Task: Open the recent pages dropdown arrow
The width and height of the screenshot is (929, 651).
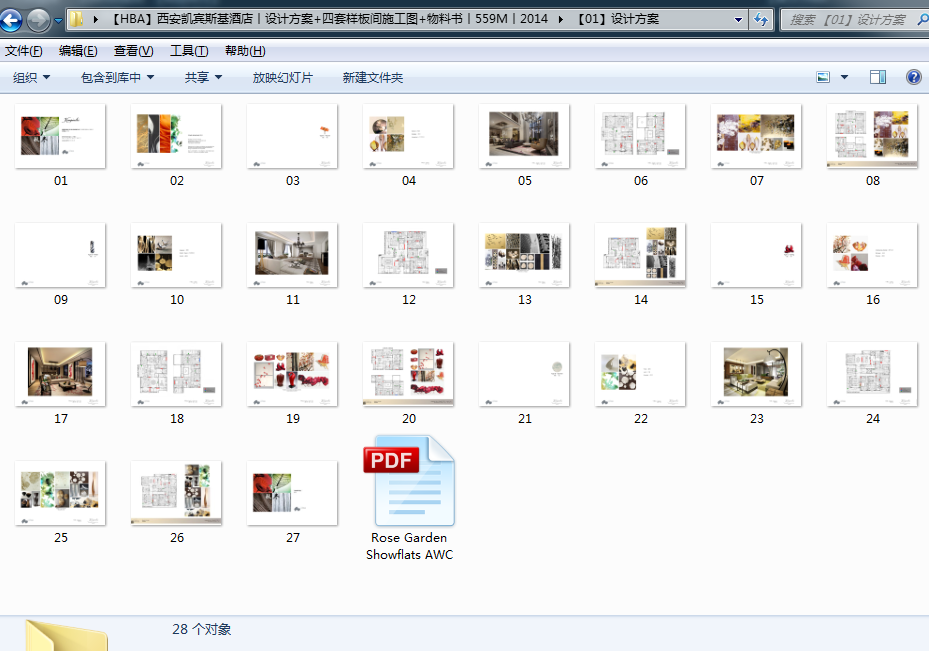Action: (58, 20)
